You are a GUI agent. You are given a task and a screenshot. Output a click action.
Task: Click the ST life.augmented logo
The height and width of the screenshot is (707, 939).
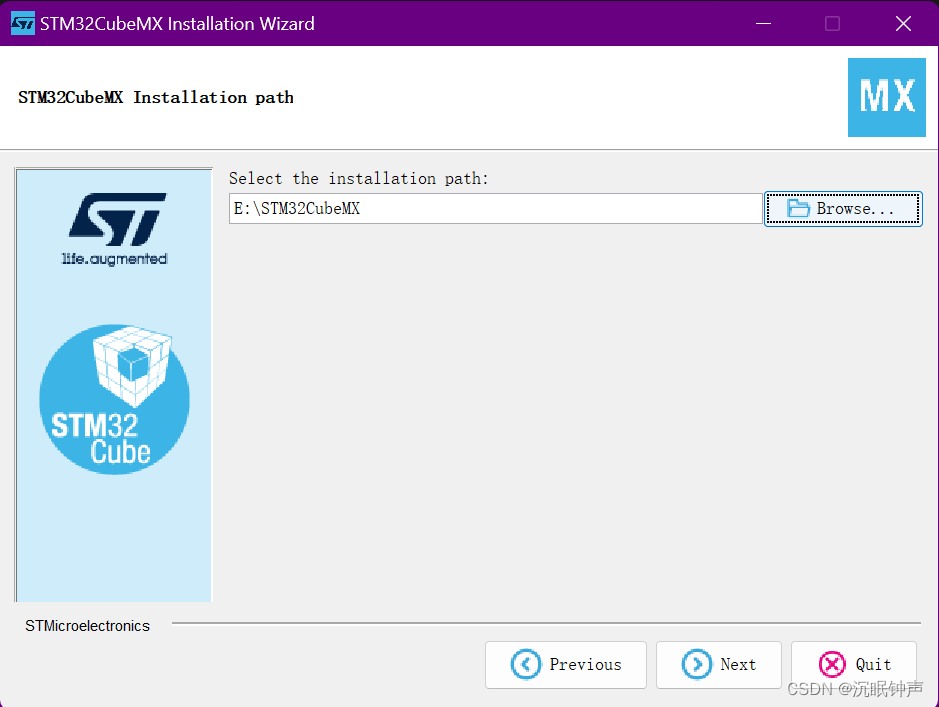click(115, 229)
